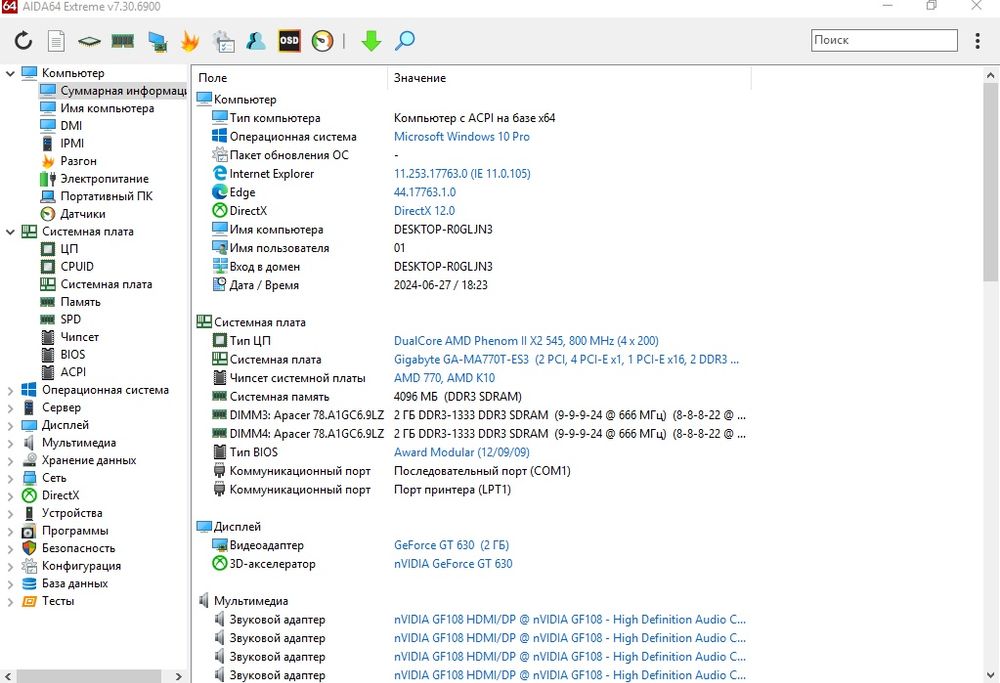Open CPUID tree item
The image size is (1000, 683).
(x=77, y=267)
